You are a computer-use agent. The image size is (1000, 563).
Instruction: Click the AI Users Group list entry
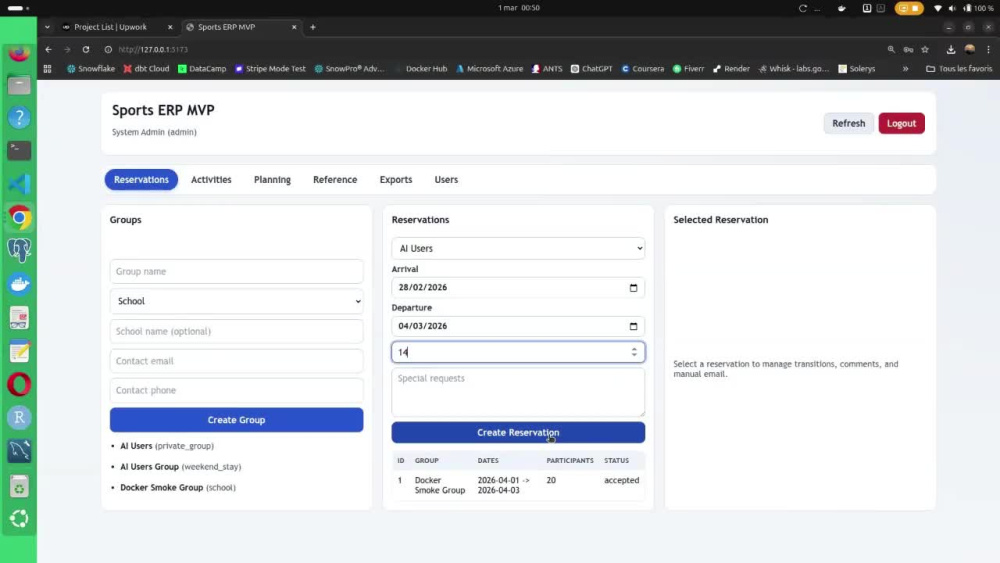[x=180, y=467]
